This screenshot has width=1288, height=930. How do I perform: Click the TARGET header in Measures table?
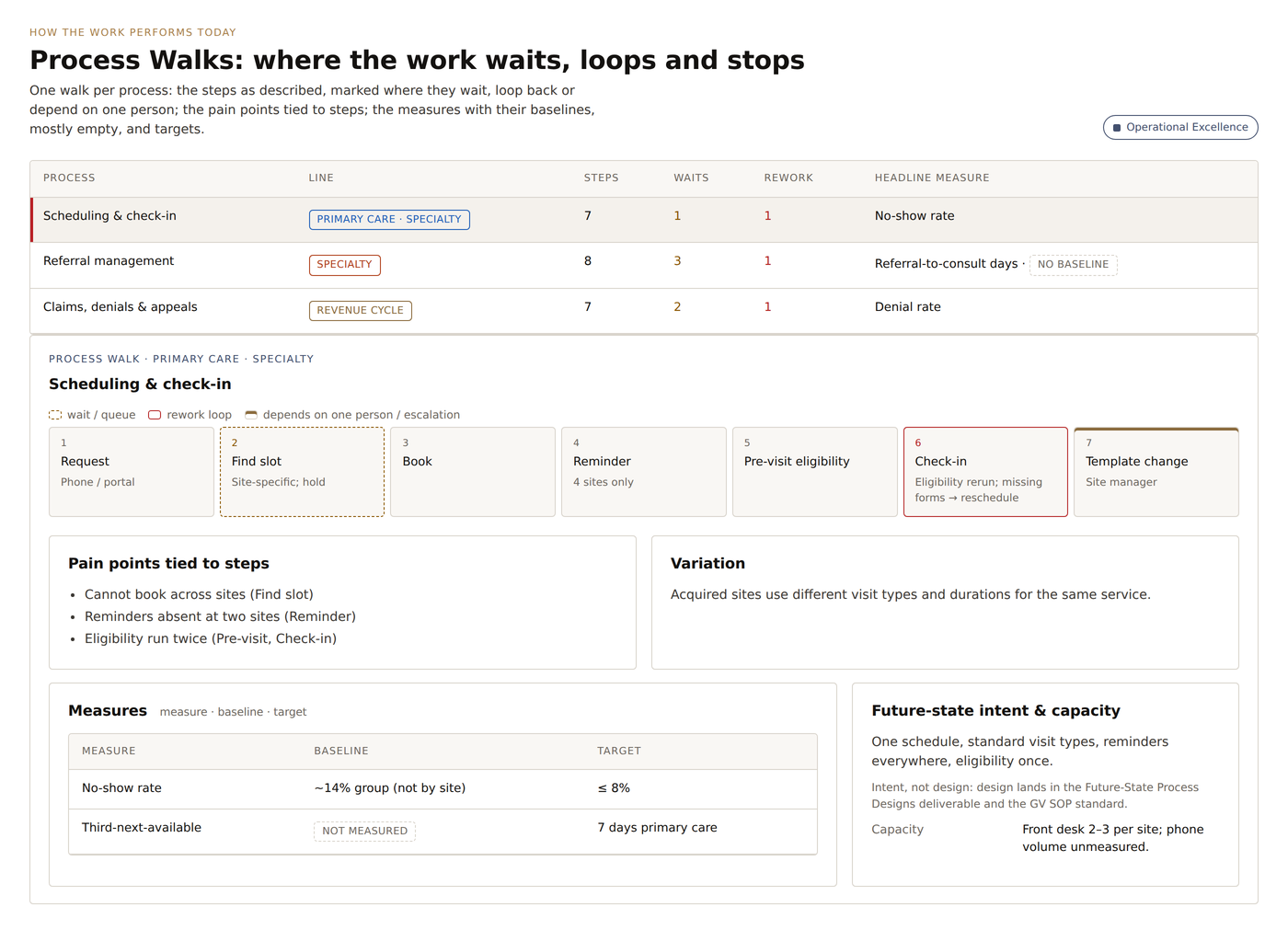click(x=619, y=752)
